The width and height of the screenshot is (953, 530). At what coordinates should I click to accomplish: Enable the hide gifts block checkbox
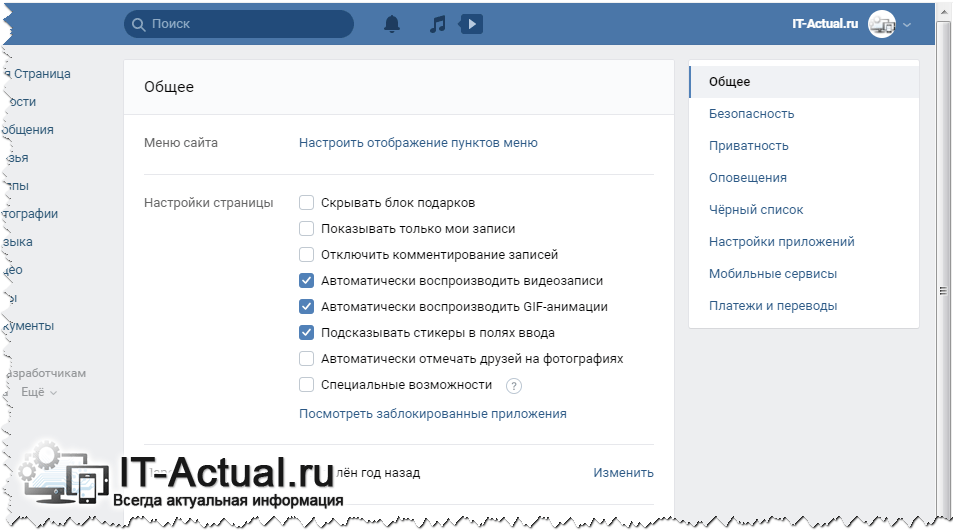307,203
